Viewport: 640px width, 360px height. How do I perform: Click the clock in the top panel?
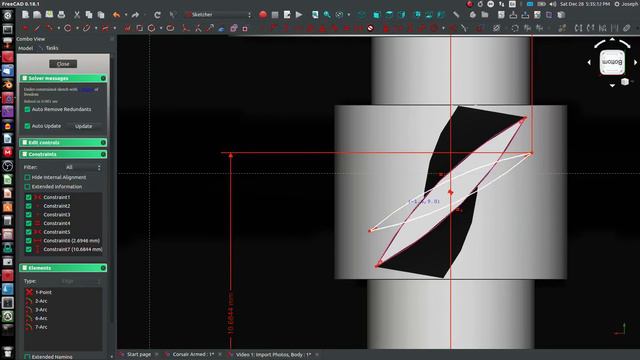click(584, 4)
